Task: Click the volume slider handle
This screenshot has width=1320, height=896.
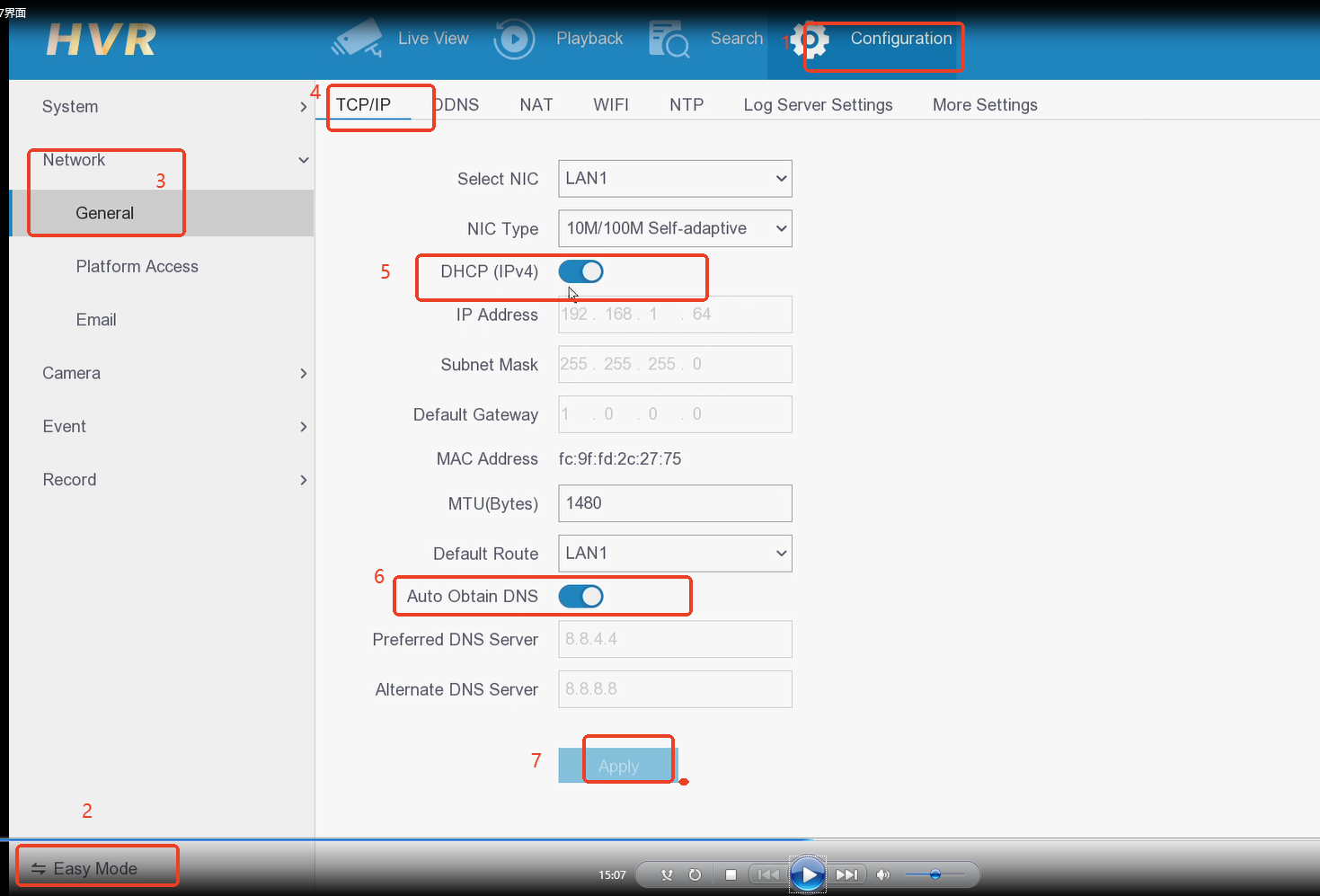Action: pos(935,874)
